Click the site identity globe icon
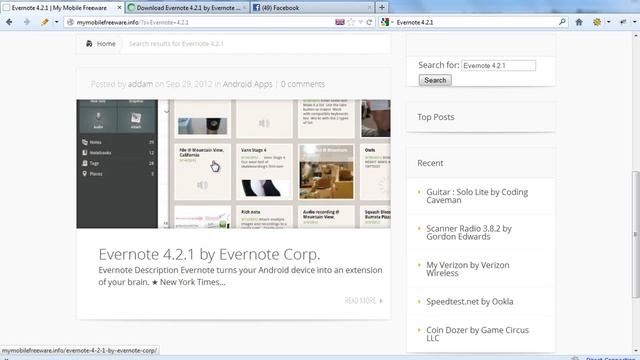This screenshot has height=360, width=640. (70, 22)
